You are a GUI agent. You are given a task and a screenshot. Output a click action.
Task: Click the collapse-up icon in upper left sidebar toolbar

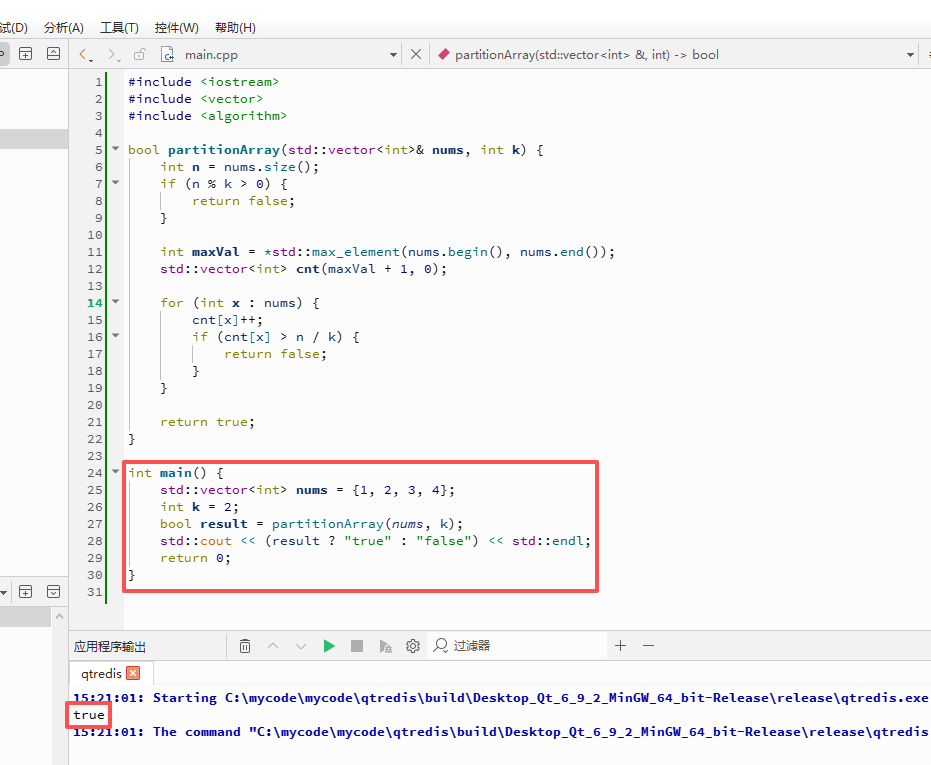coord(53,54)
